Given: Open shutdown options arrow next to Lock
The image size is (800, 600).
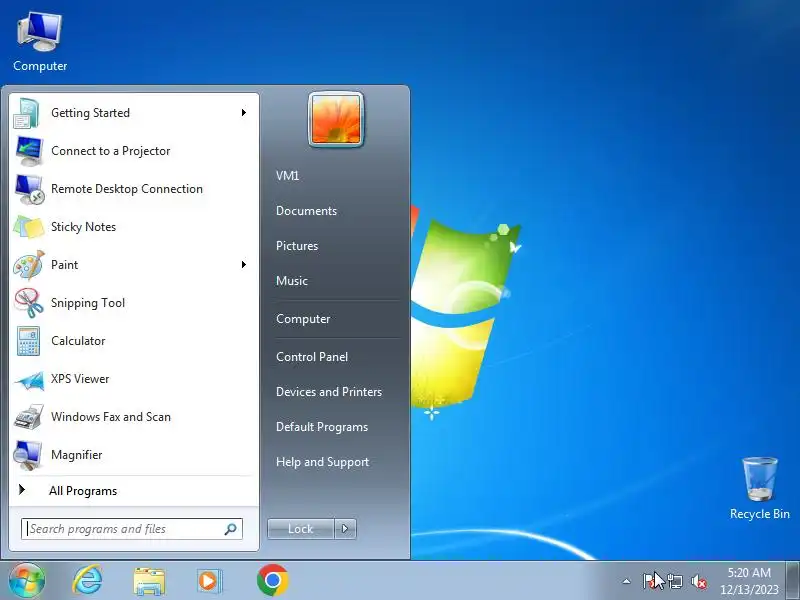Looking at the screenshot, I should pos(345,529).
